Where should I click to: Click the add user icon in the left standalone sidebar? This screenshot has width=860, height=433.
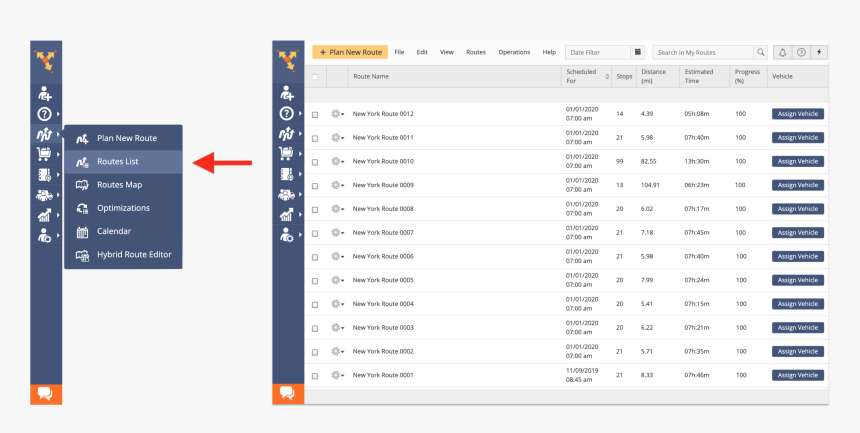pos(44,94)
